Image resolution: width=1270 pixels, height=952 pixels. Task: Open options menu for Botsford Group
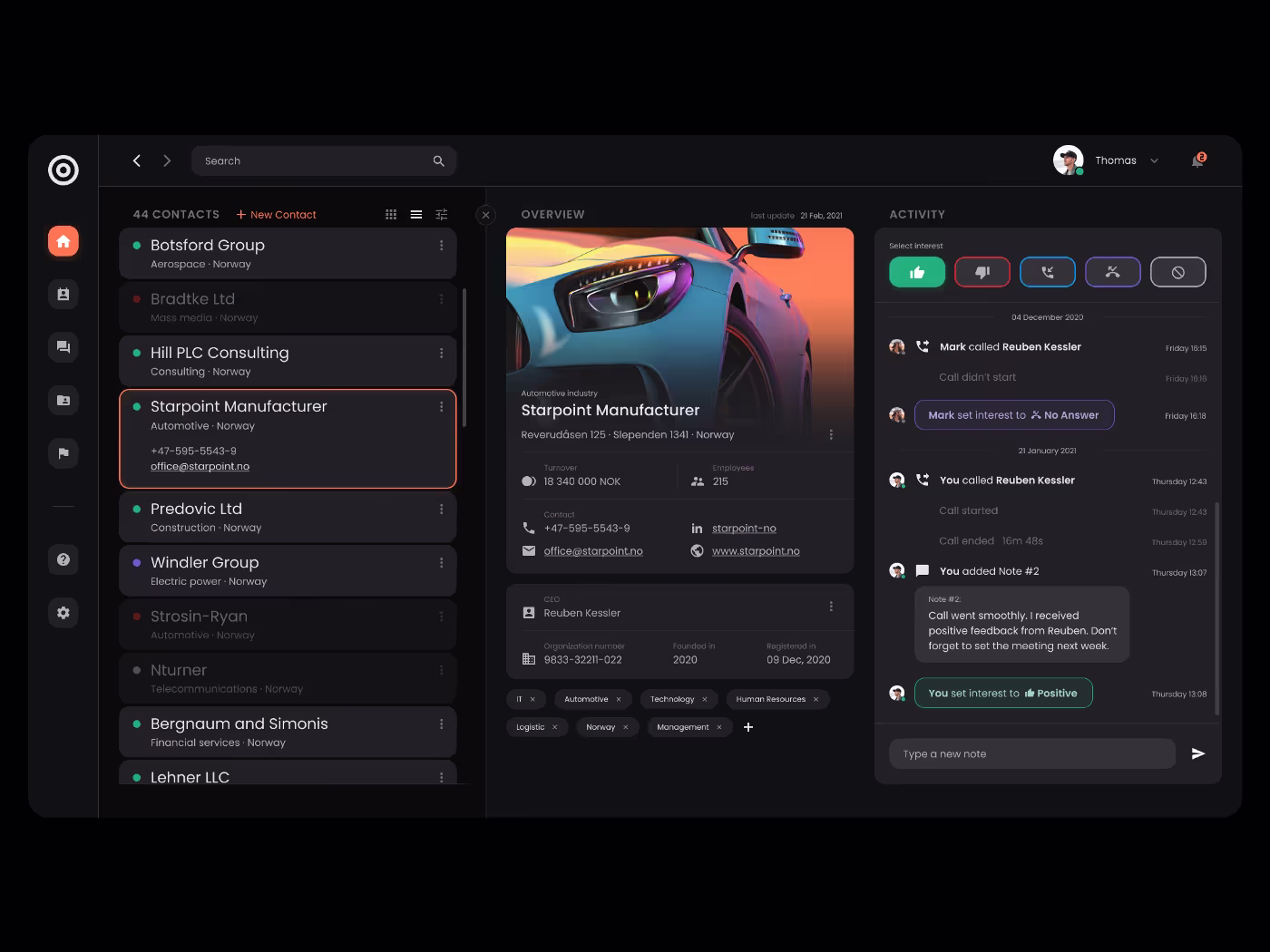click(x=442, y=246)
